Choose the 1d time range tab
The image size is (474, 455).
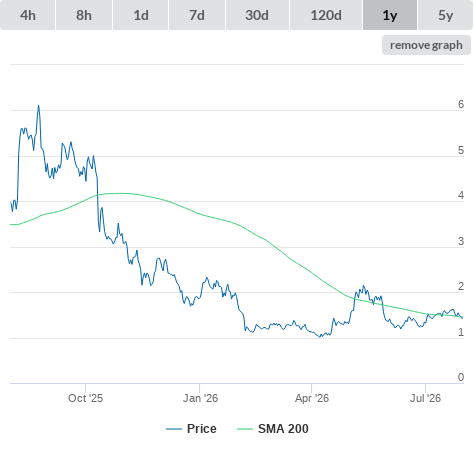141,15
